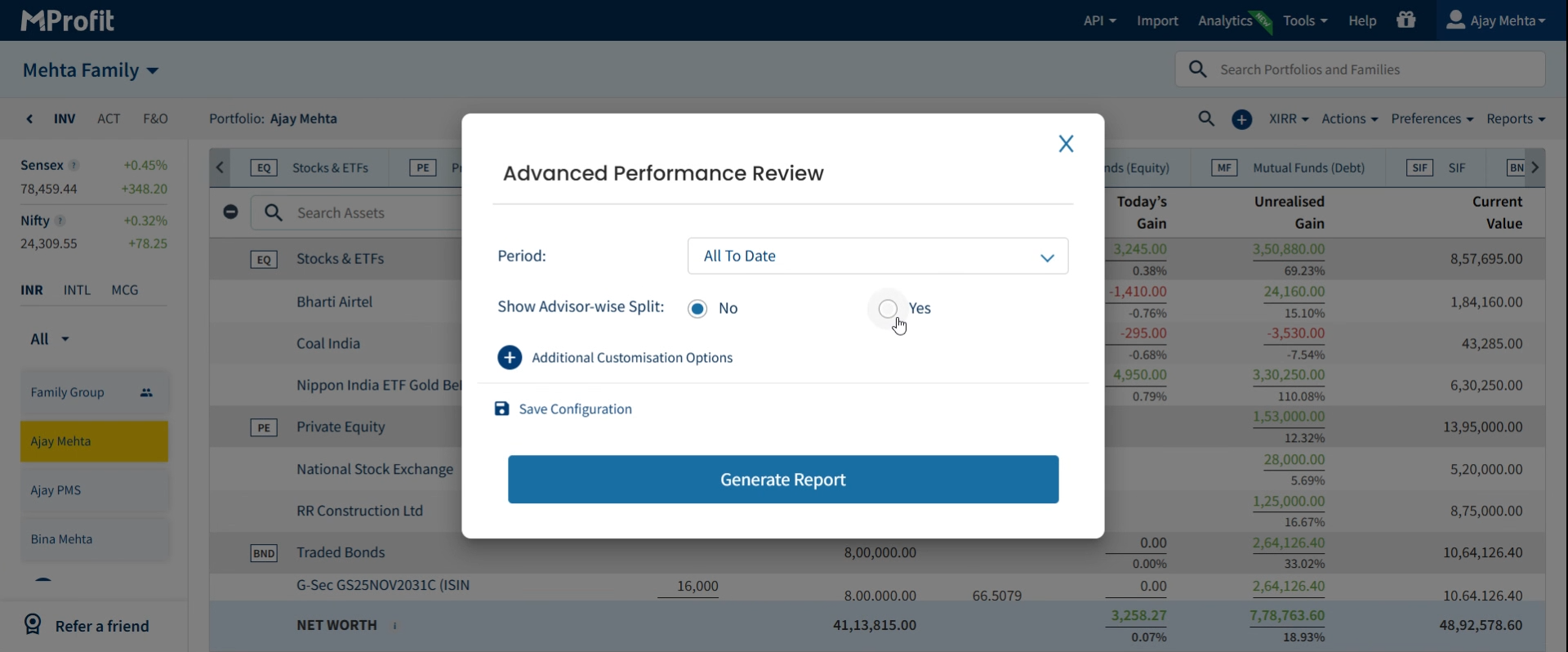
Task: Select the Ajay PMS portfolio
Action: (94, 490)
